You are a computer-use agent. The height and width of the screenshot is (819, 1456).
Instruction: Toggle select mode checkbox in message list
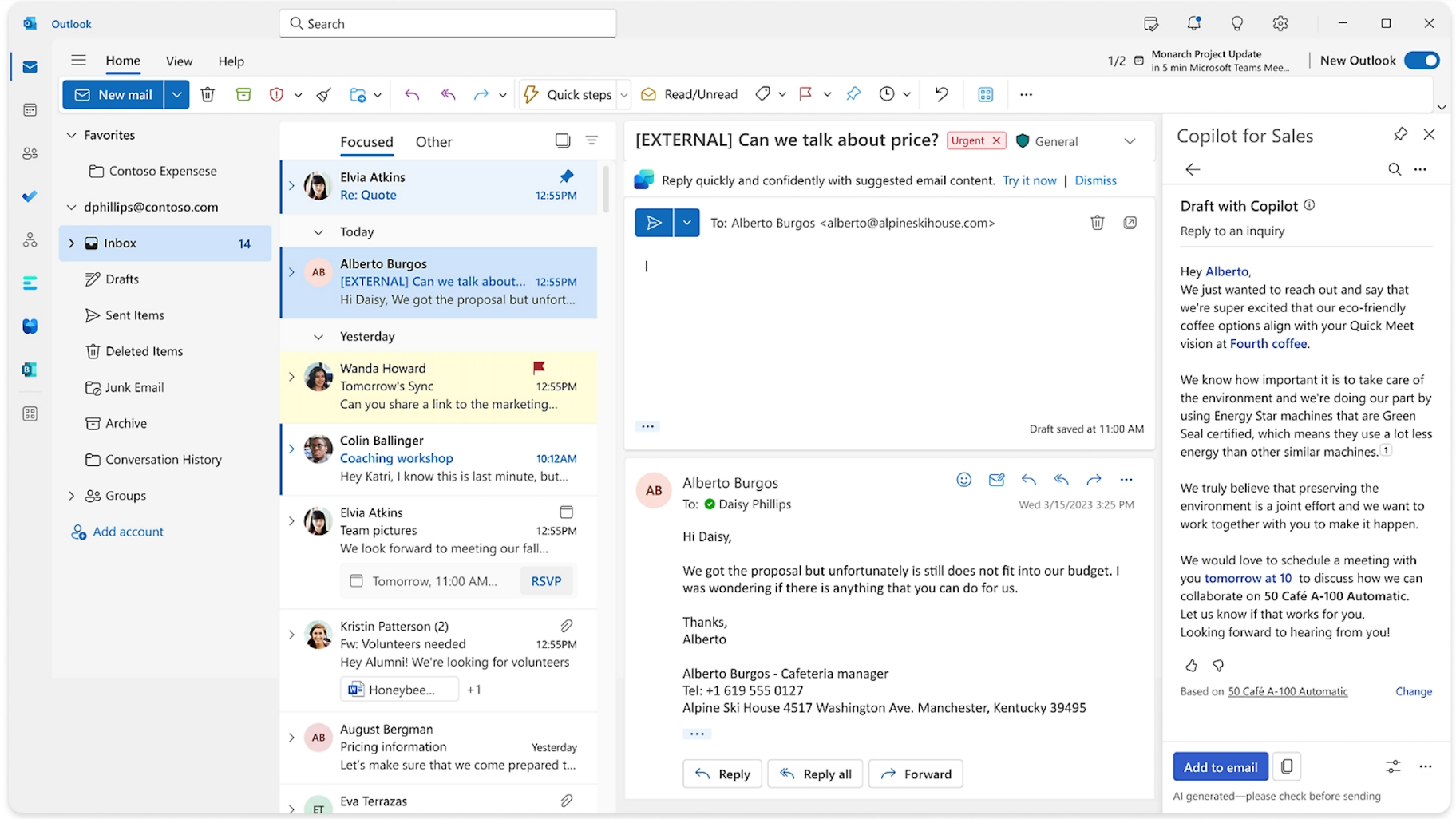coord(563,140)
